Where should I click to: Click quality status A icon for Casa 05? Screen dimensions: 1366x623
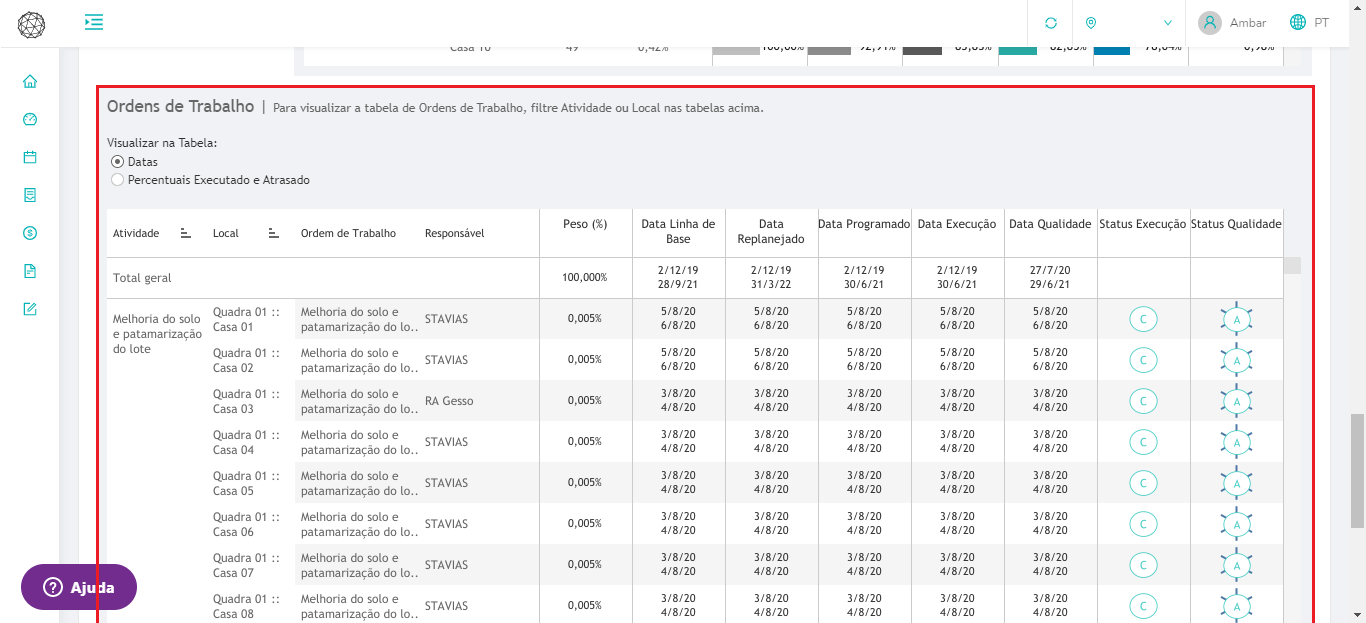click(1237, 484)
